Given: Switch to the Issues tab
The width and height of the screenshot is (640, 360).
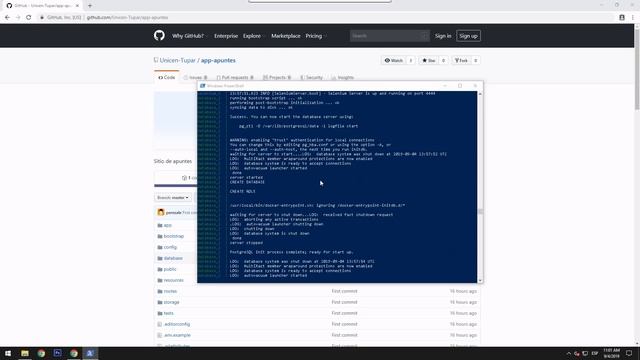Looking at the screenshot, I should pyautogui.click(x=196, y=77).
